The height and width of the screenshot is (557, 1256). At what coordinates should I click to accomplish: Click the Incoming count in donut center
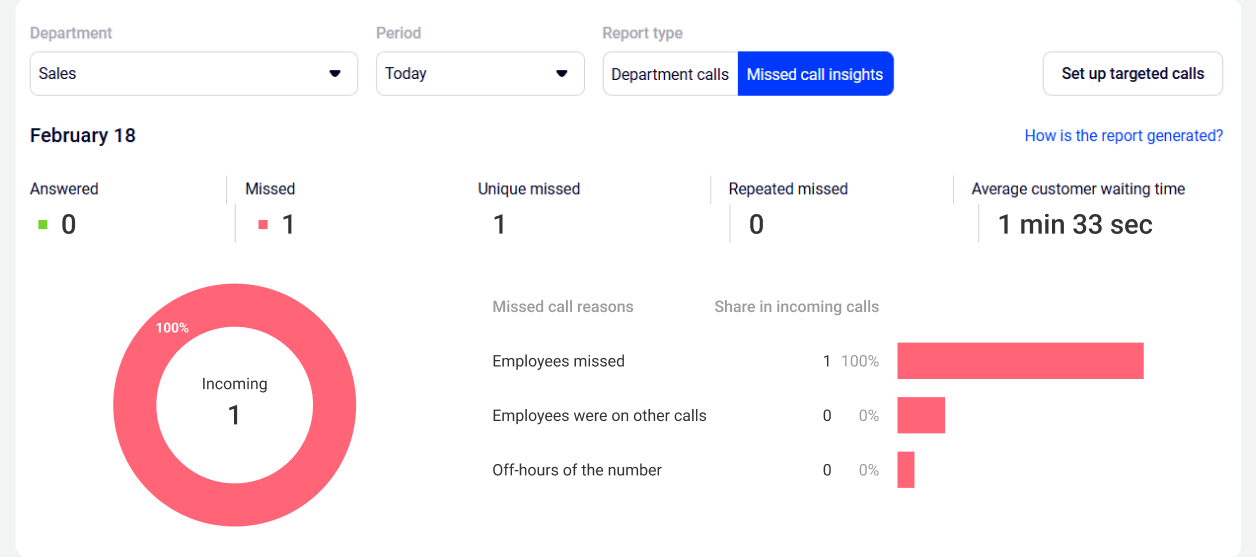click(234, 414)
